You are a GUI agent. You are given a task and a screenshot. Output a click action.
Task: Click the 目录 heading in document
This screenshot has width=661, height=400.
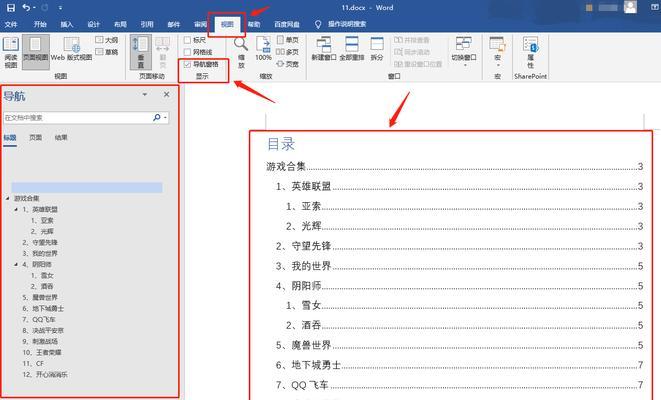(x=281, y=144)
